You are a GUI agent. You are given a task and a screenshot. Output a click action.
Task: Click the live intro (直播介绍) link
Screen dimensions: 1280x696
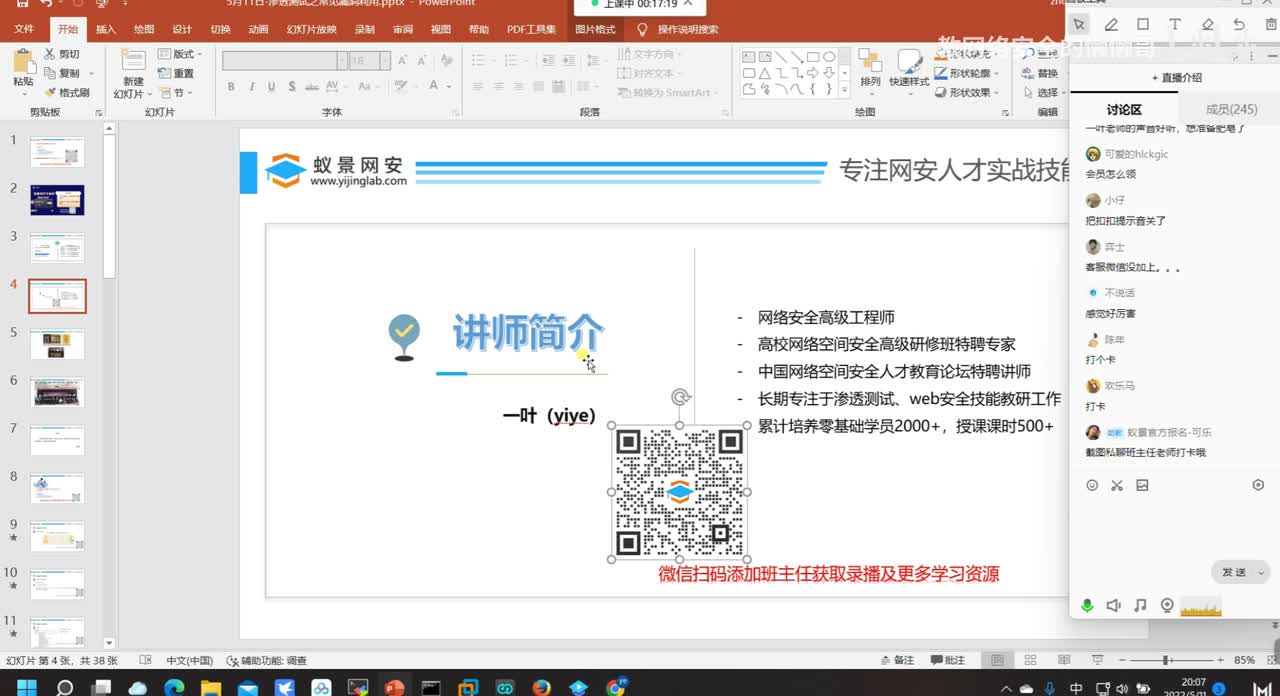pos(1177,77)
